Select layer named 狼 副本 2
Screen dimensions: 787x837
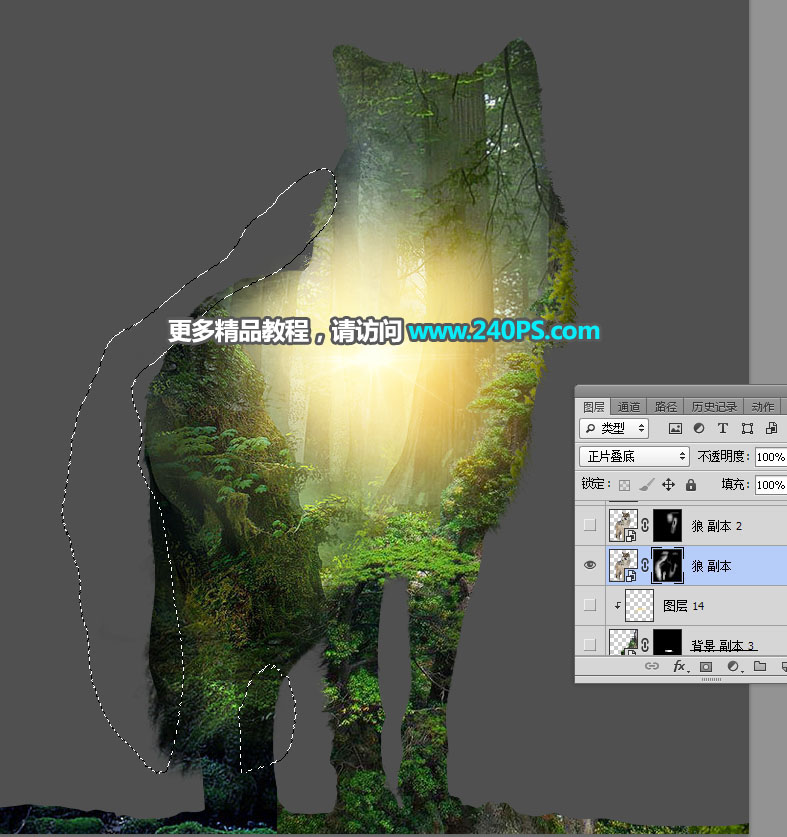click(717, 526)
